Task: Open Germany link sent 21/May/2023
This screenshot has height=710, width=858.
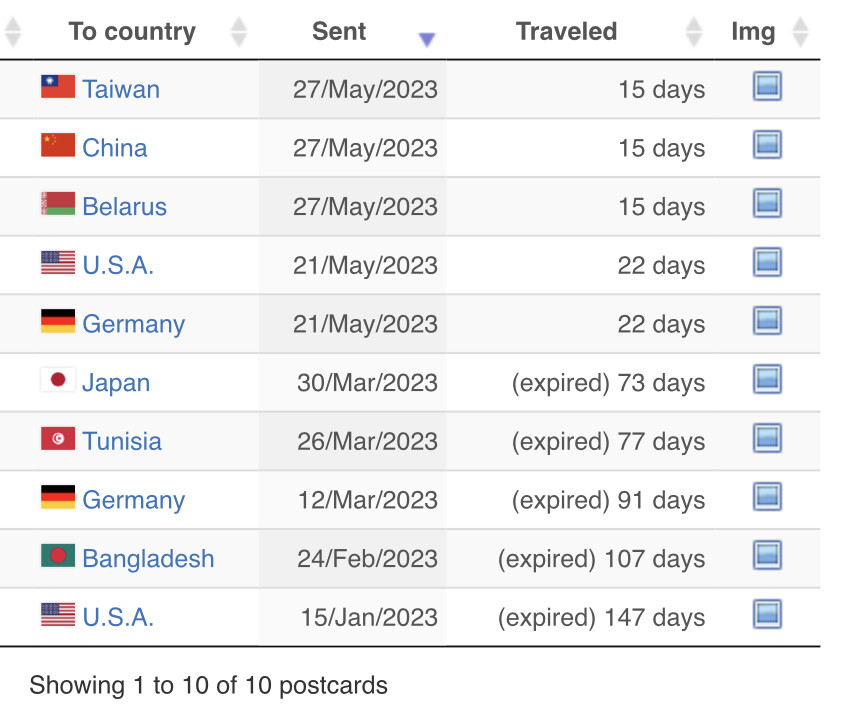Action: pos(134,324)
